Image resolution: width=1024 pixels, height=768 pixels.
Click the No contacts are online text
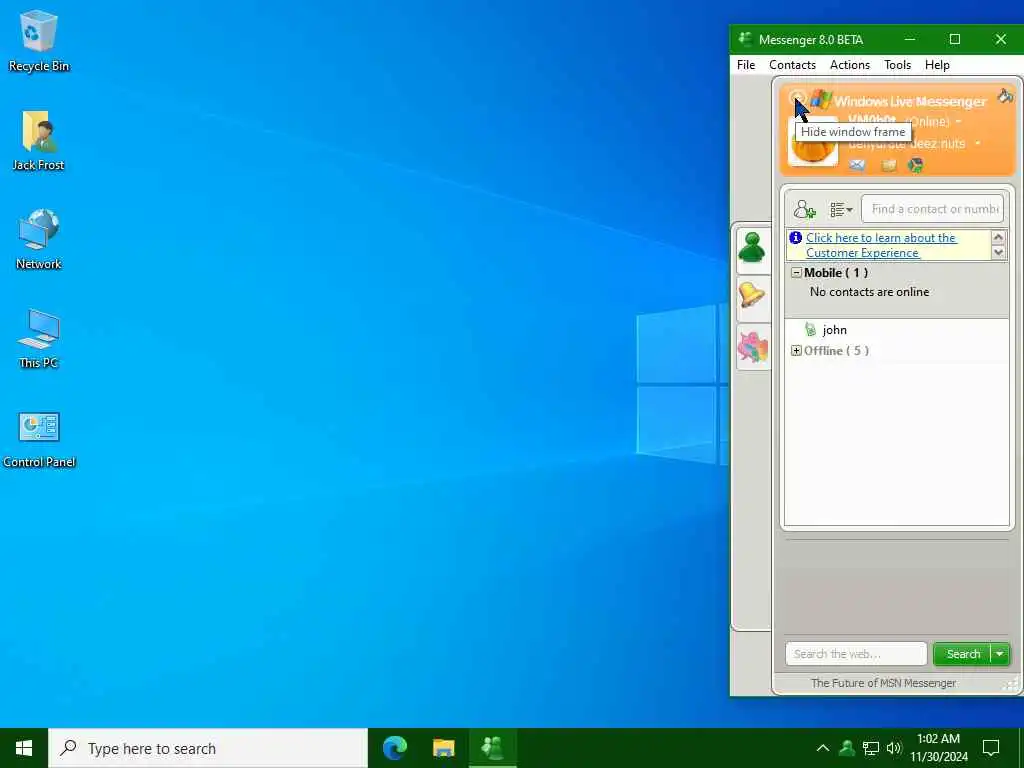pyautogui.click(x=869, y=292)
